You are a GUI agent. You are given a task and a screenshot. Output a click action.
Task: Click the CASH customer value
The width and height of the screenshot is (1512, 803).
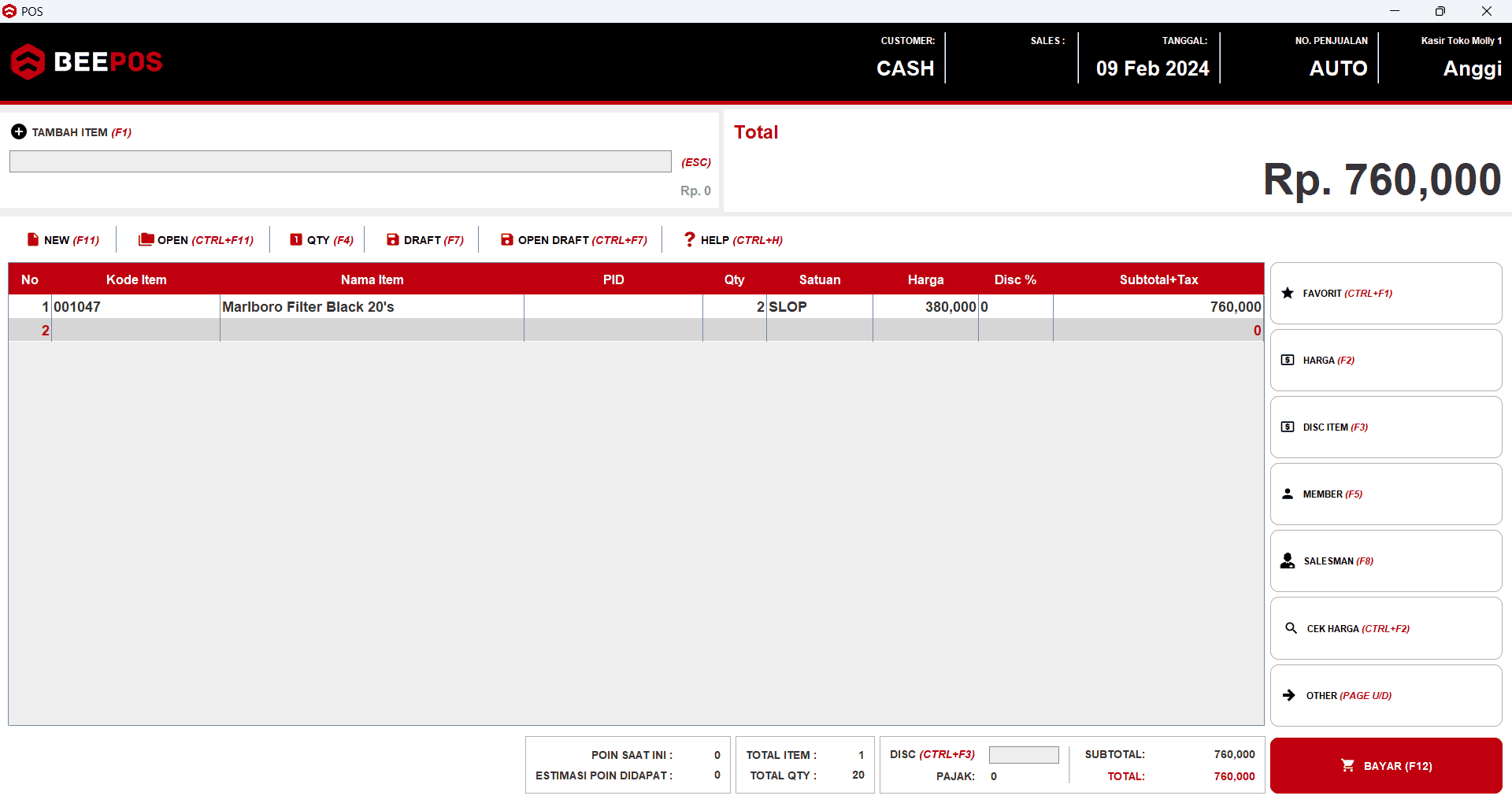[x=906, y=68]
